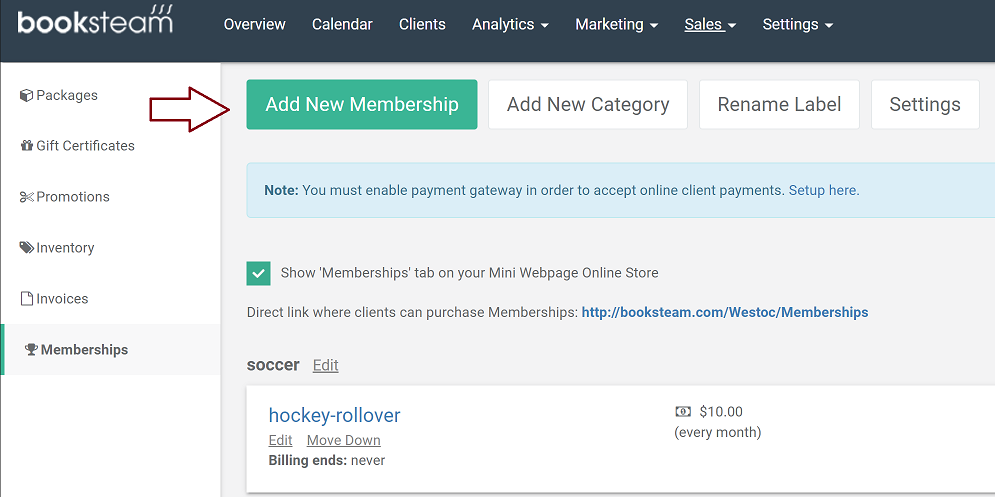Open the hockey-rollover membership link

(334, 415)
